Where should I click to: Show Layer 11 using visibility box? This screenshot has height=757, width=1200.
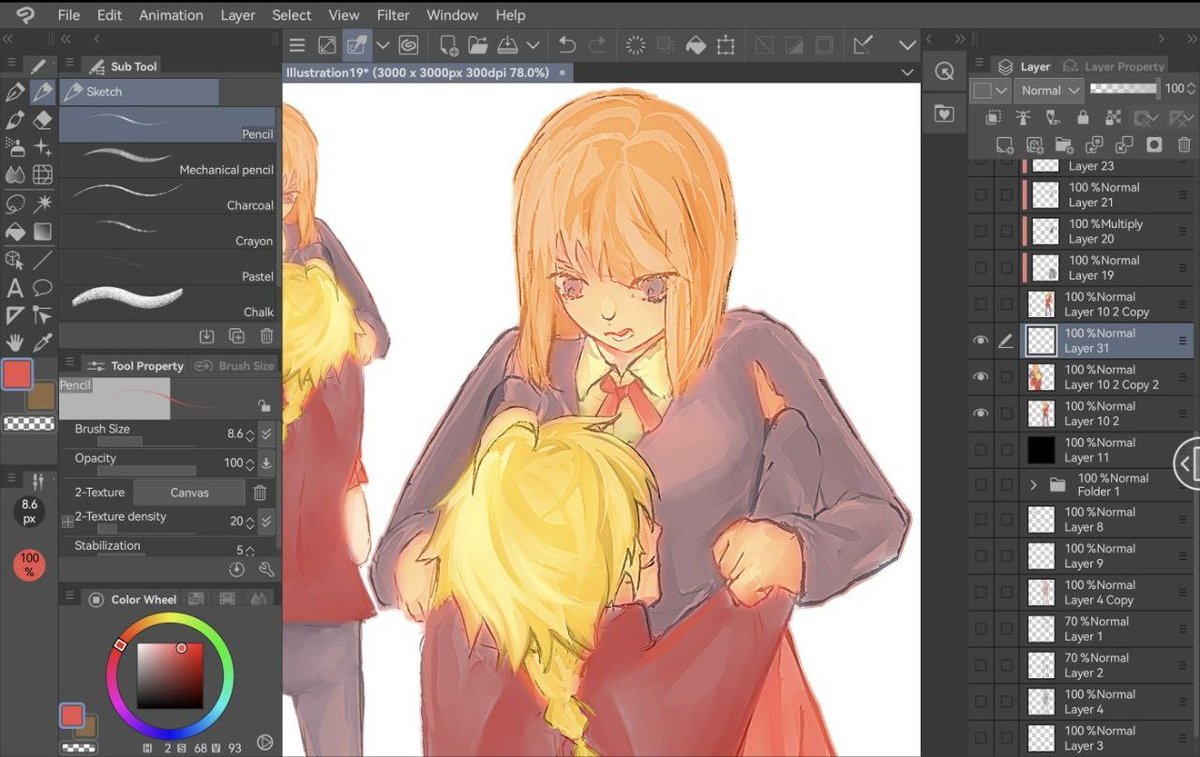981,449
